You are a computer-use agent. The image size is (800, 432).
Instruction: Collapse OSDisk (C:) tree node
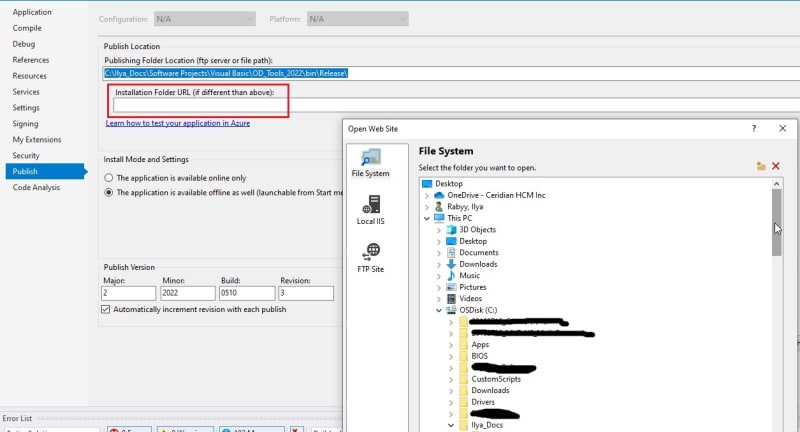point(439,310)
